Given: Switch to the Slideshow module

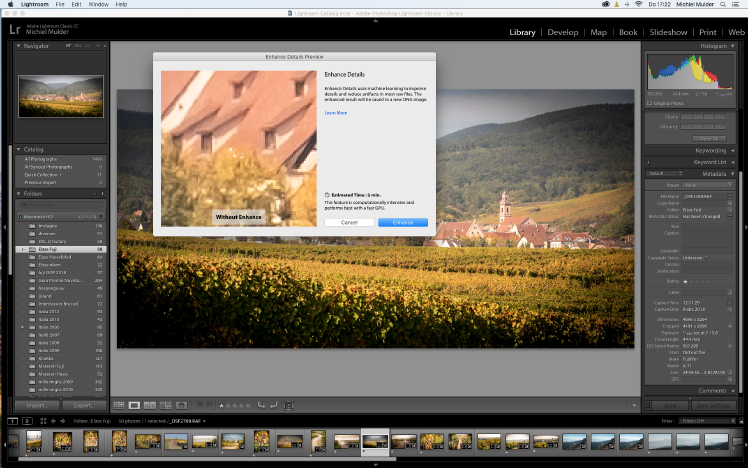Looking at the screenshot, I should (x=668, y=32).
